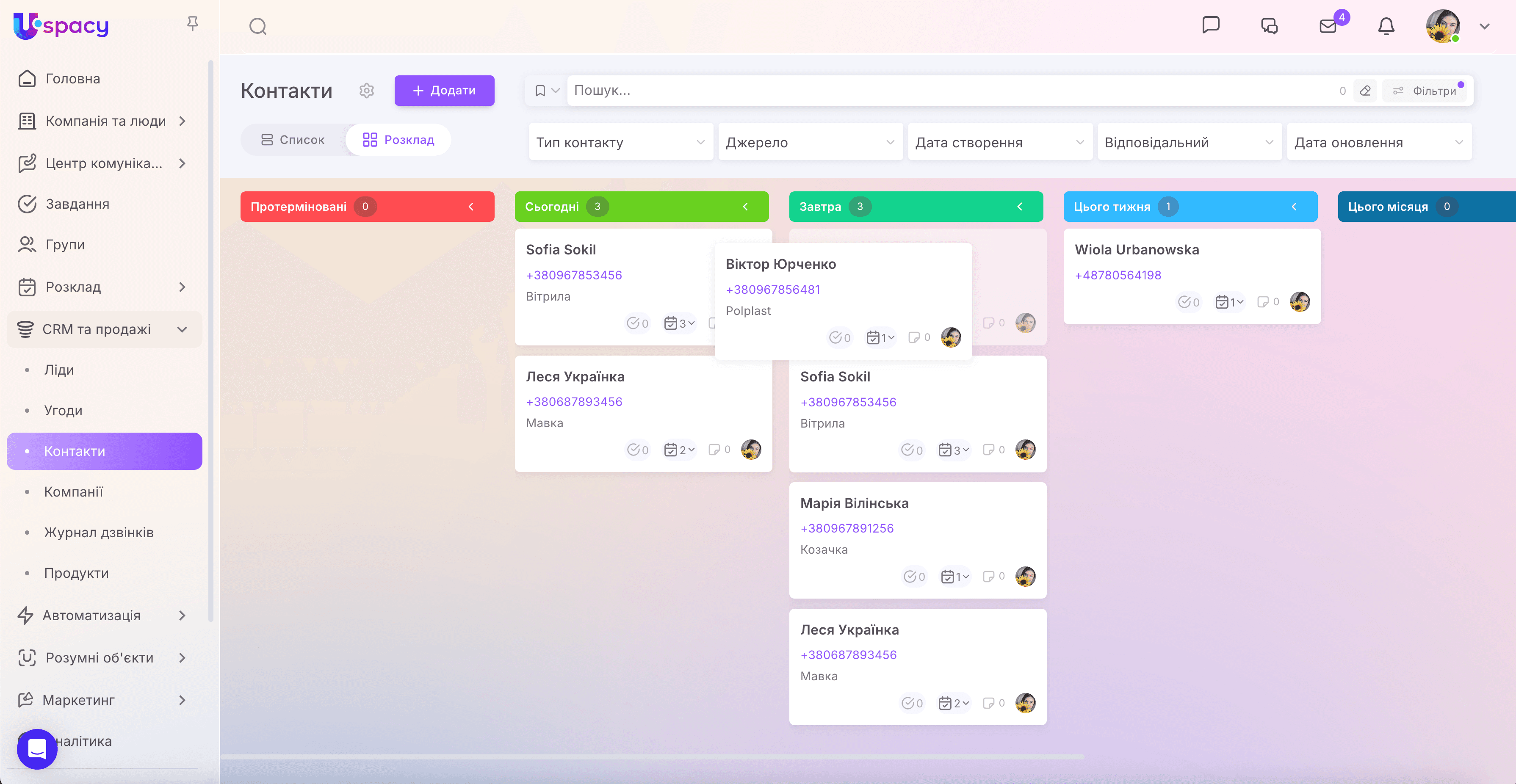Open Contacts settings gear icon
This screenshot has width=1516, height=784.
367,91
